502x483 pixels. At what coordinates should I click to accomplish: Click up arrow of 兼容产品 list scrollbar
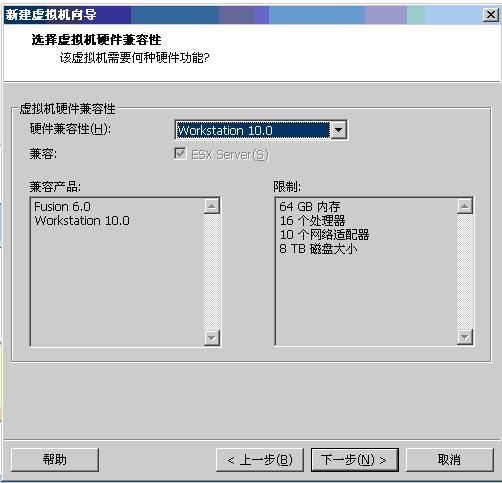pos(212,206)
